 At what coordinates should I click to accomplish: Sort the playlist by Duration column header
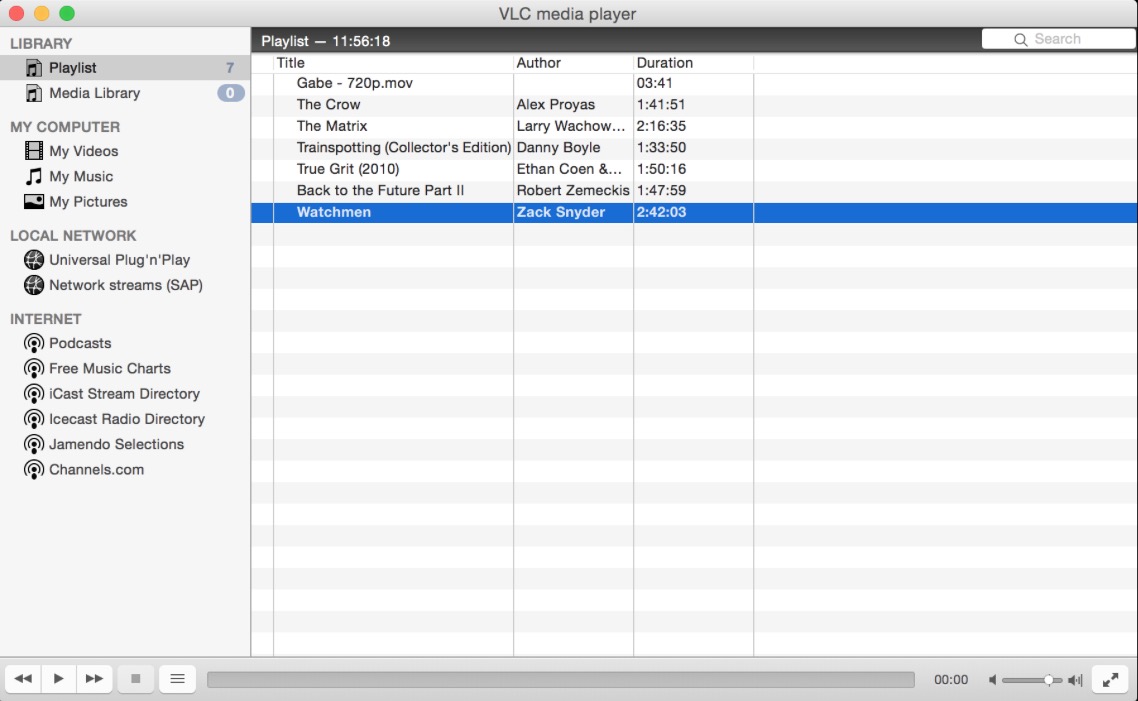[693, 63]
